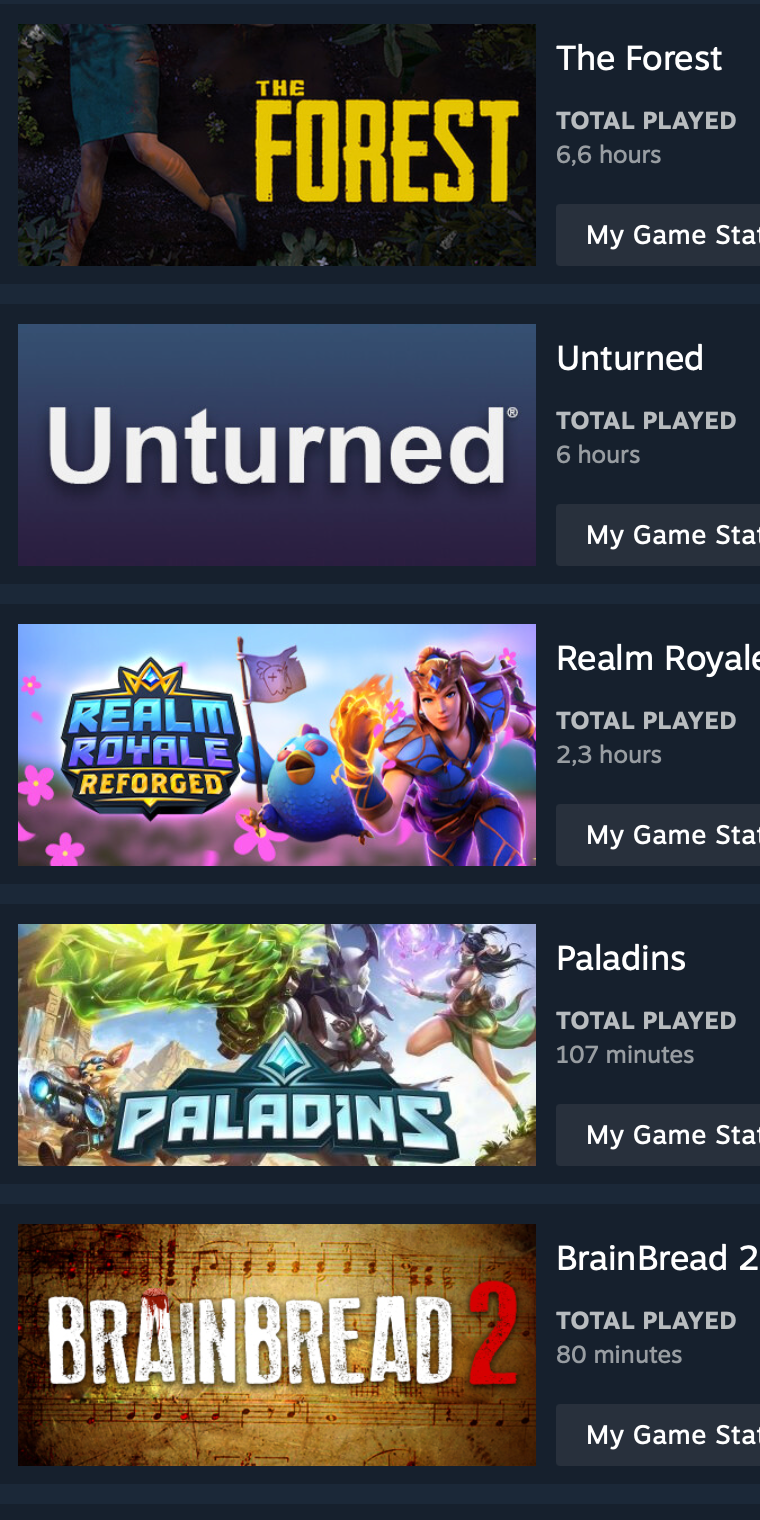This screenshot has width=760, height=1520.
Task: Click the Unturned title link
Action: tap(630, 358)
